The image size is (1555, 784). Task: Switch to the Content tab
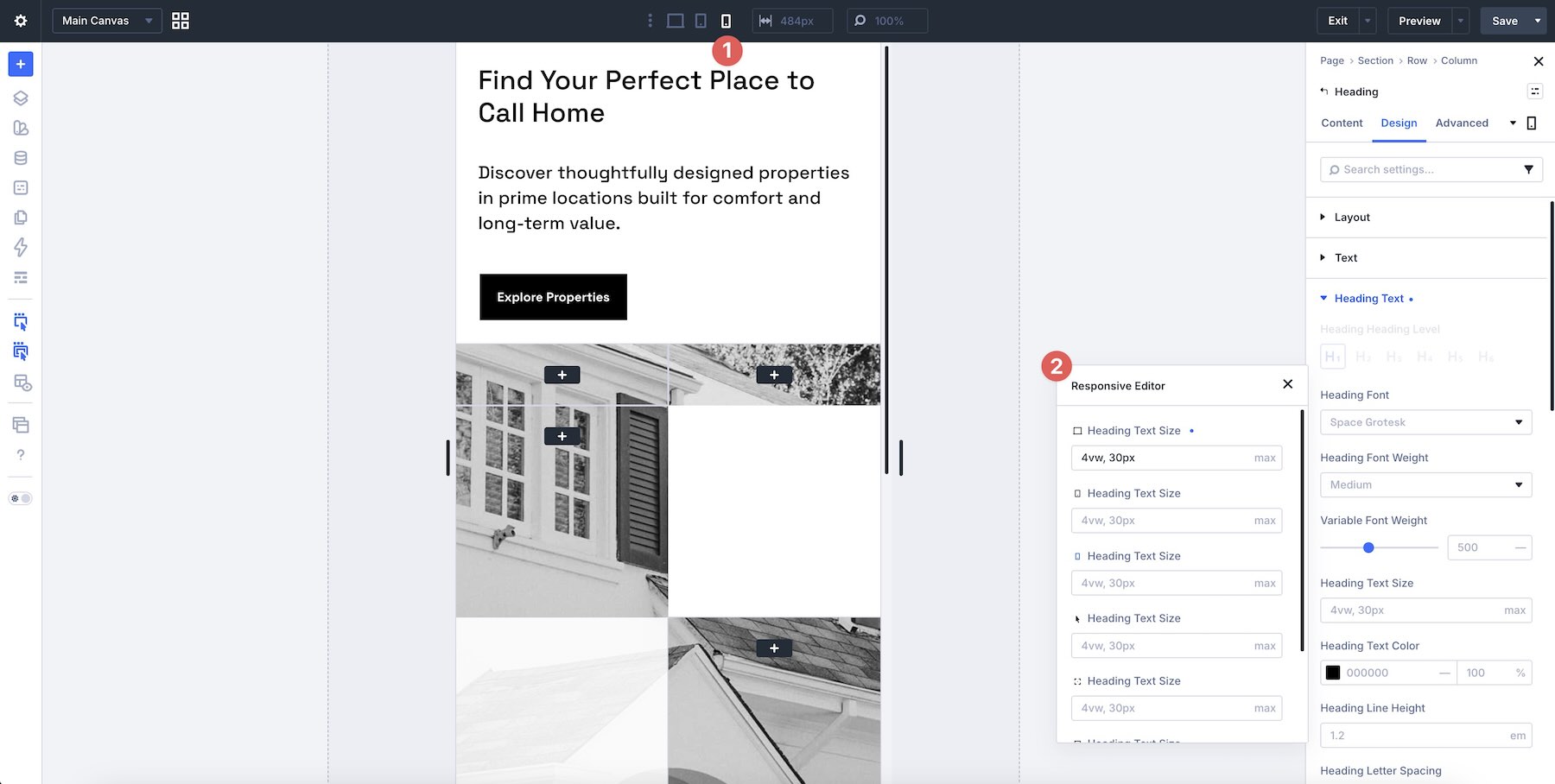pyautogui.click(x=1342, y=123)
